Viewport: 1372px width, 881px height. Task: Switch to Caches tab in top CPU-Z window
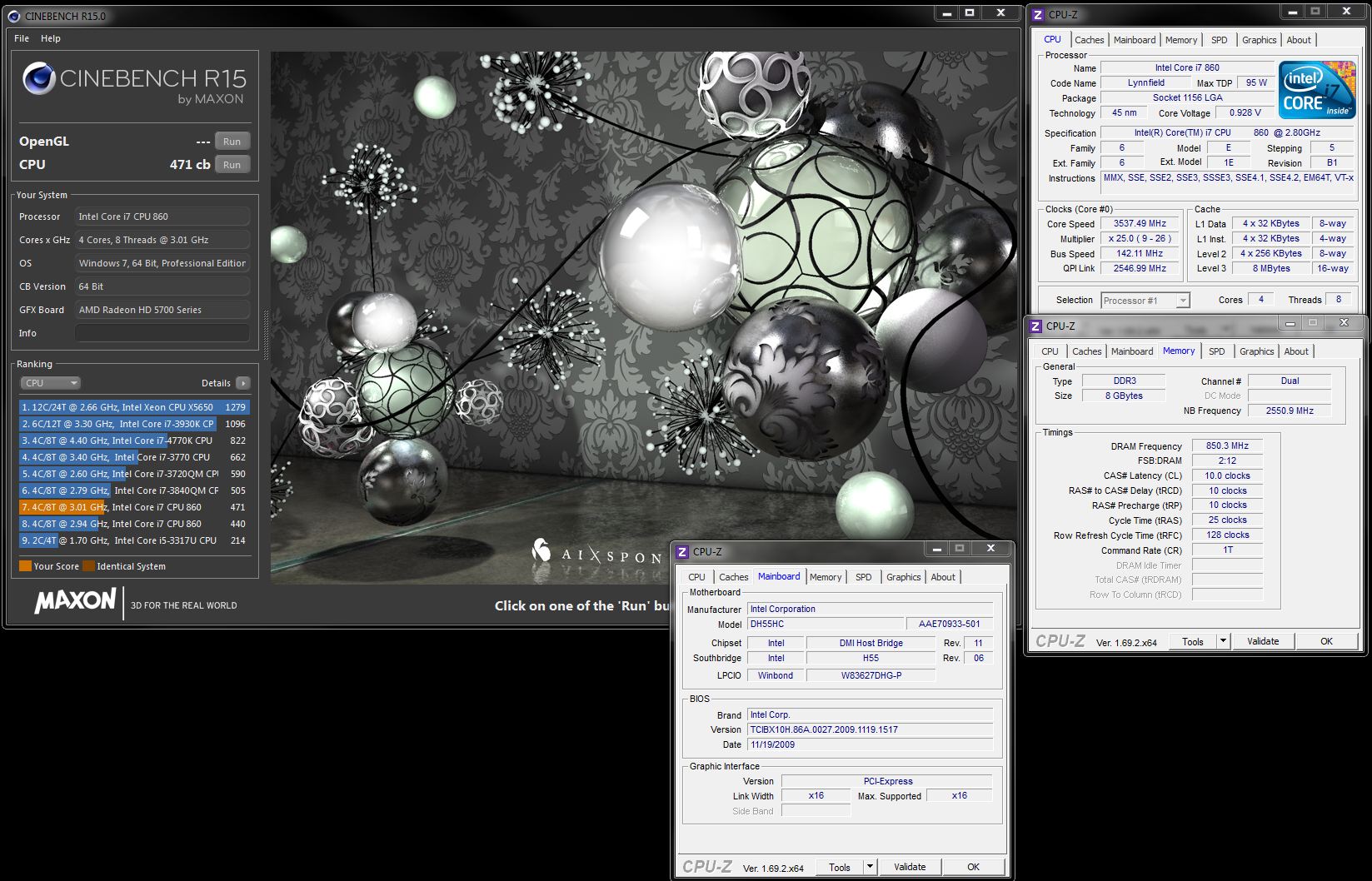[x=1089, y=40]
